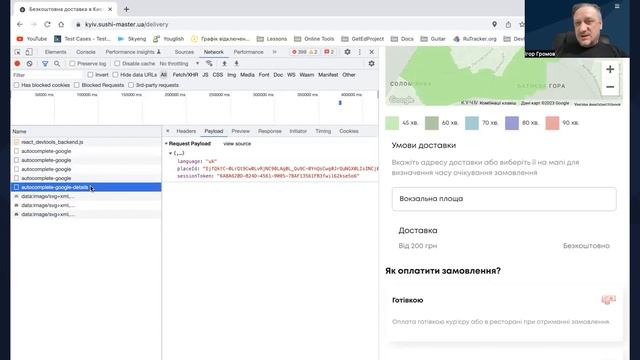The height and width of the screenshot is (360, 640).
Task: Click the red 90 хв. legend swatch
Action: point(552,123)
